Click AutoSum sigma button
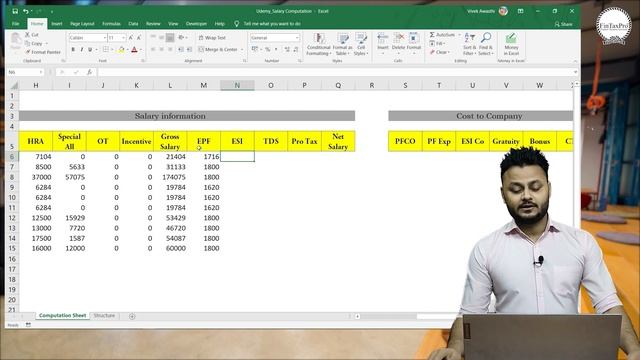Viewport: 640px width, 360px height. click(442, 35)
